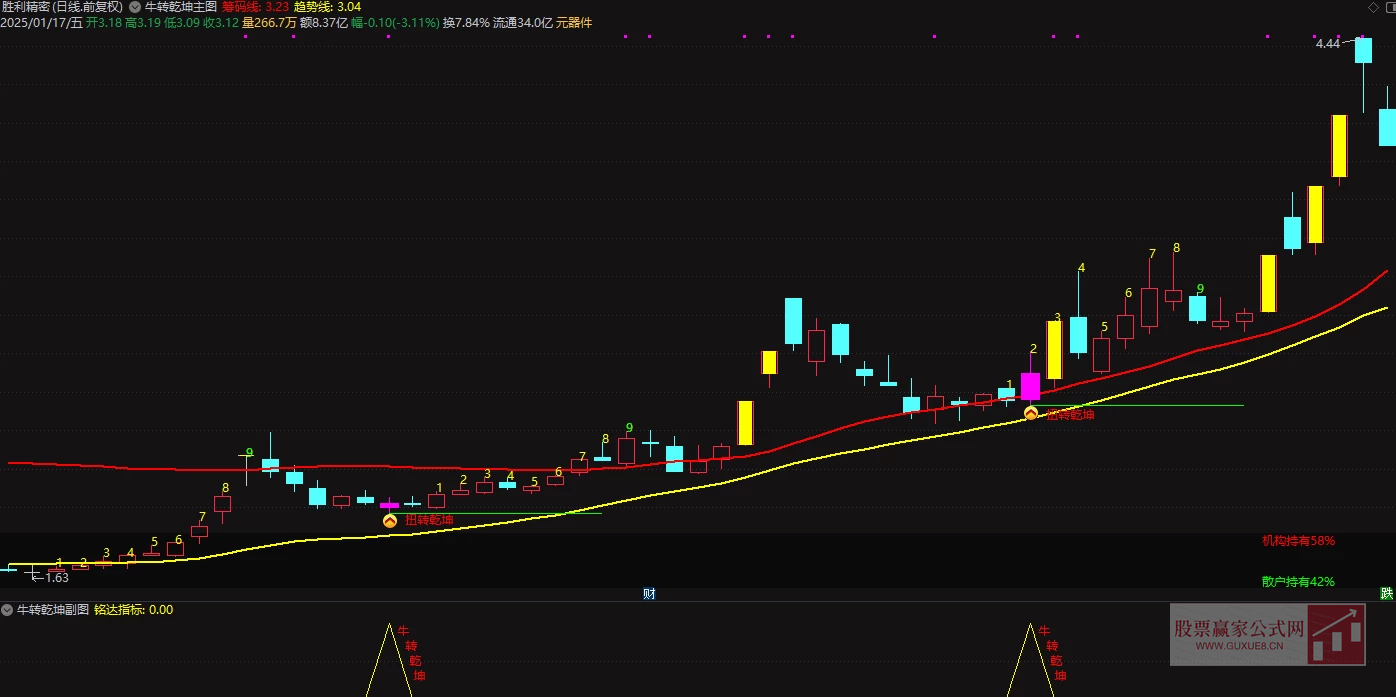Collapse the 牛转乾坤副图 sub-chart indicator chevron
The image size is (1396, 697).
tap(7, 609)
